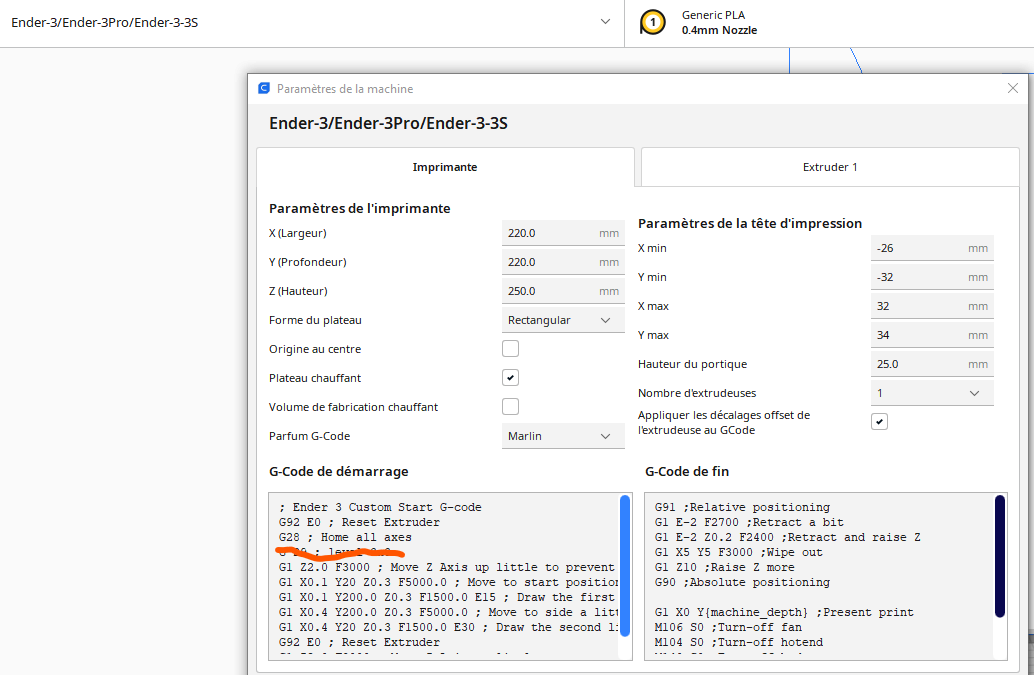Uncheck Plateau chauffant checkbox

510,378
